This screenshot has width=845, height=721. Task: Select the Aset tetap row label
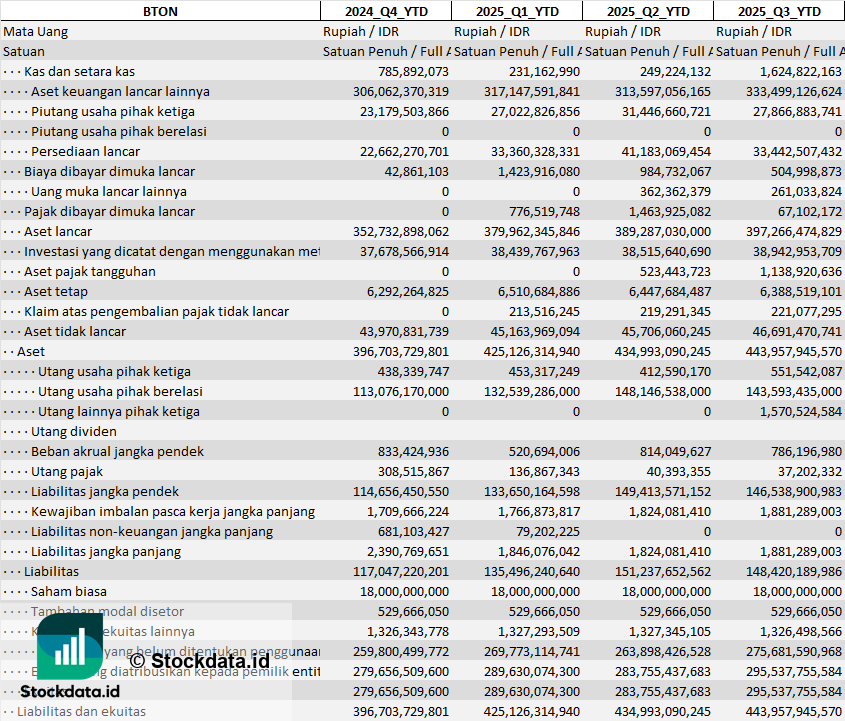56,291
